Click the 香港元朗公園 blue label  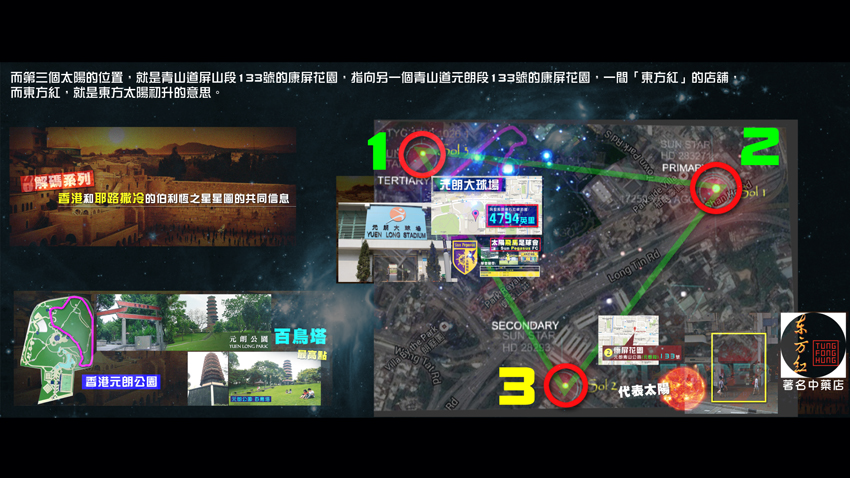tap(121, 382)
